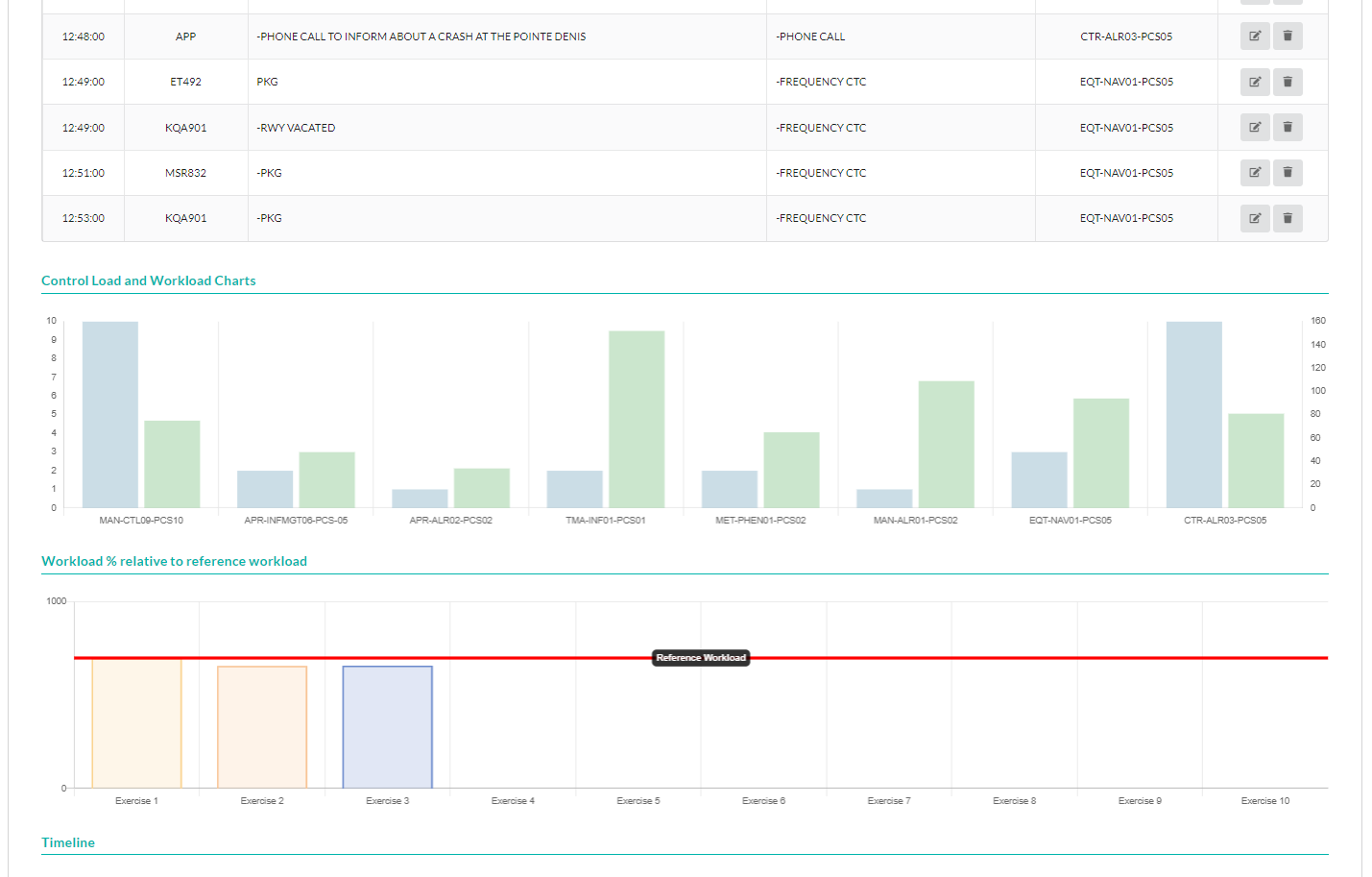Click the Exercise 10 axis label

(x=1265, y=801)
